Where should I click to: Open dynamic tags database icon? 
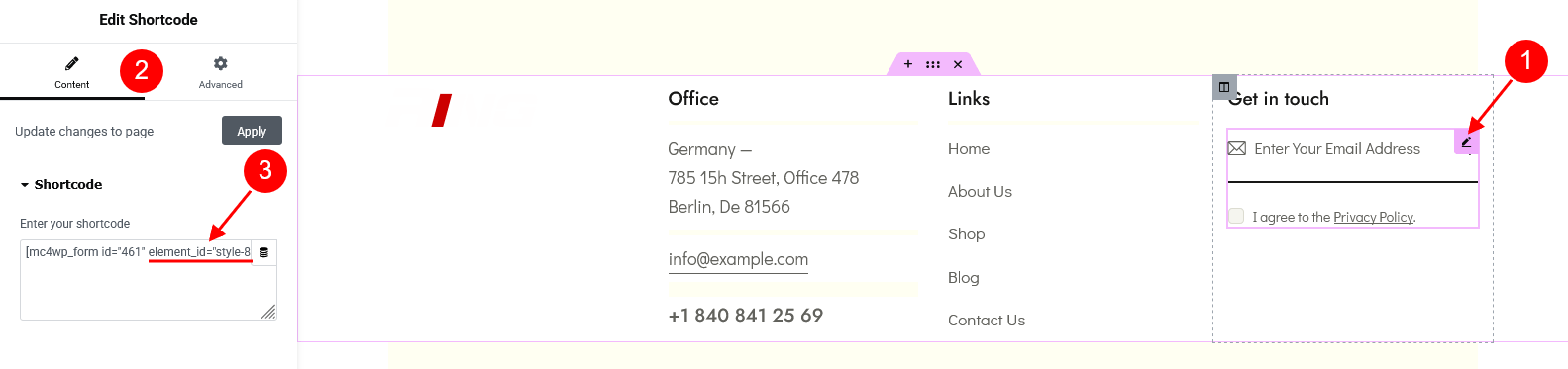click(263, 252)
